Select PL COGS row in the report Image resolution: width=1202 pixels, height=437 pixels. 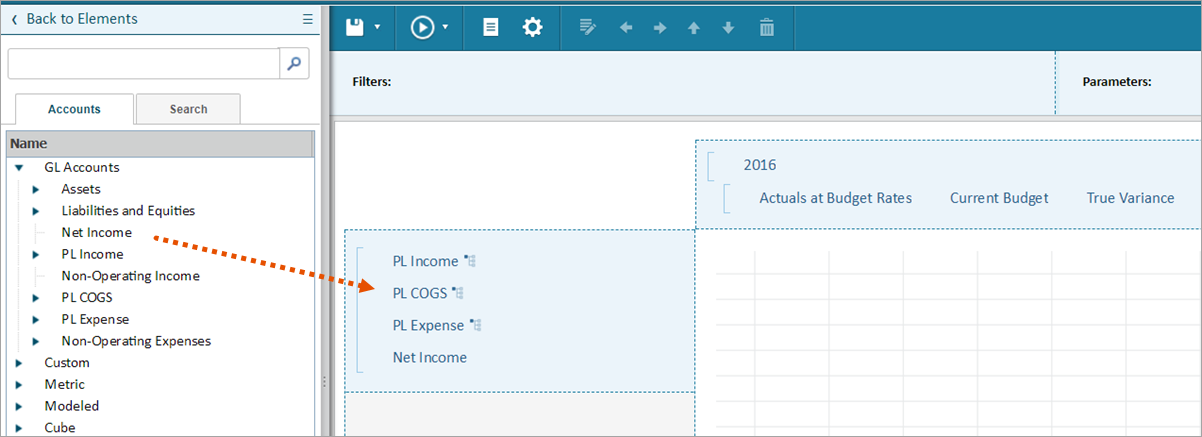pyautogui.click(x=420, y=293)
